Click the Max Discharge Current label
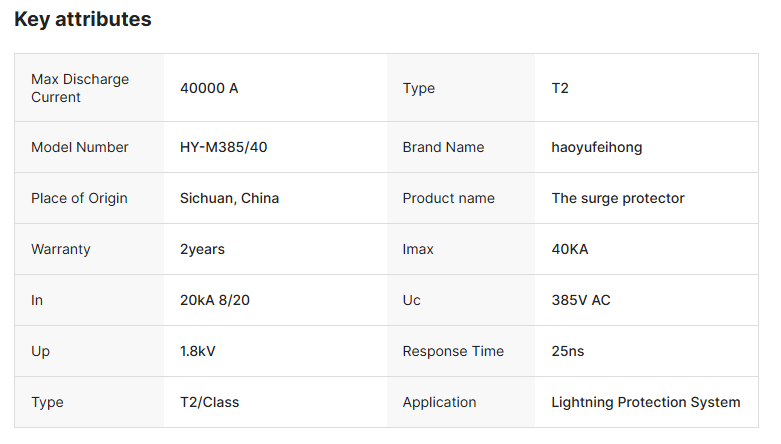The width and height of the screenshot is (781, 444). (80, 88)
